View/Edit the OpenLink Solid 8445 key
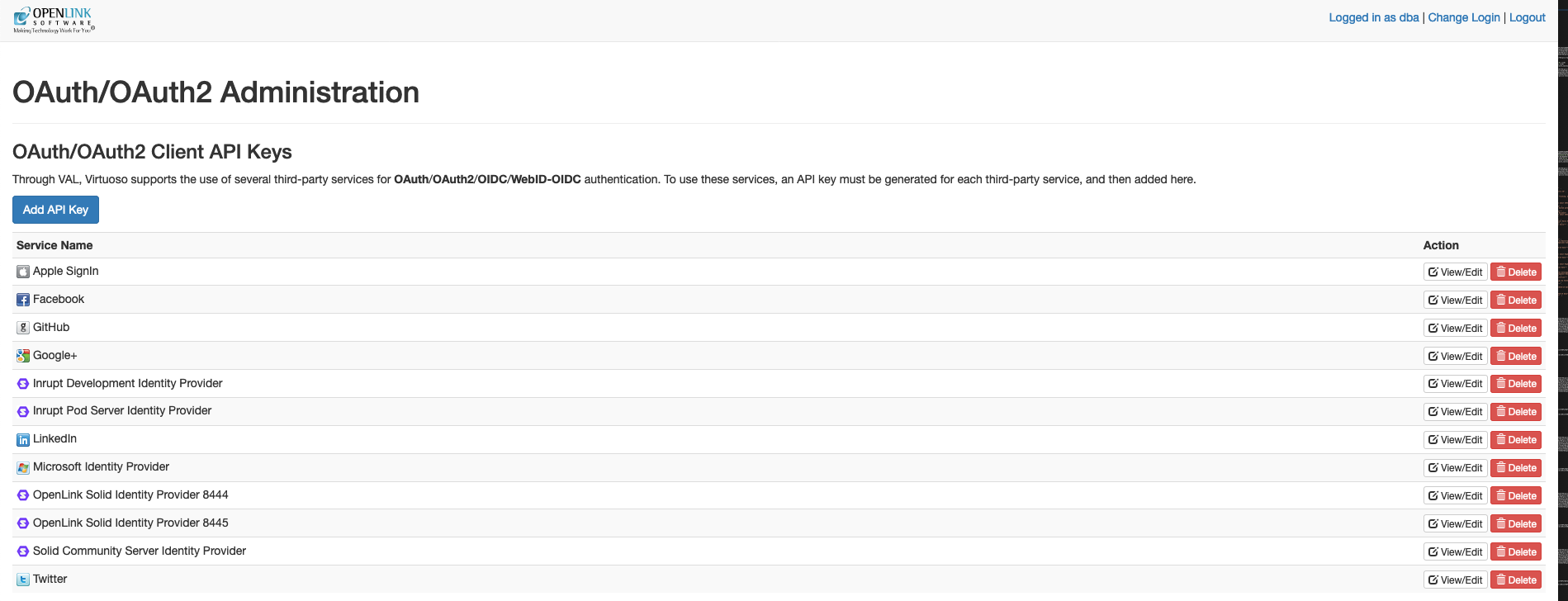 1455,523
